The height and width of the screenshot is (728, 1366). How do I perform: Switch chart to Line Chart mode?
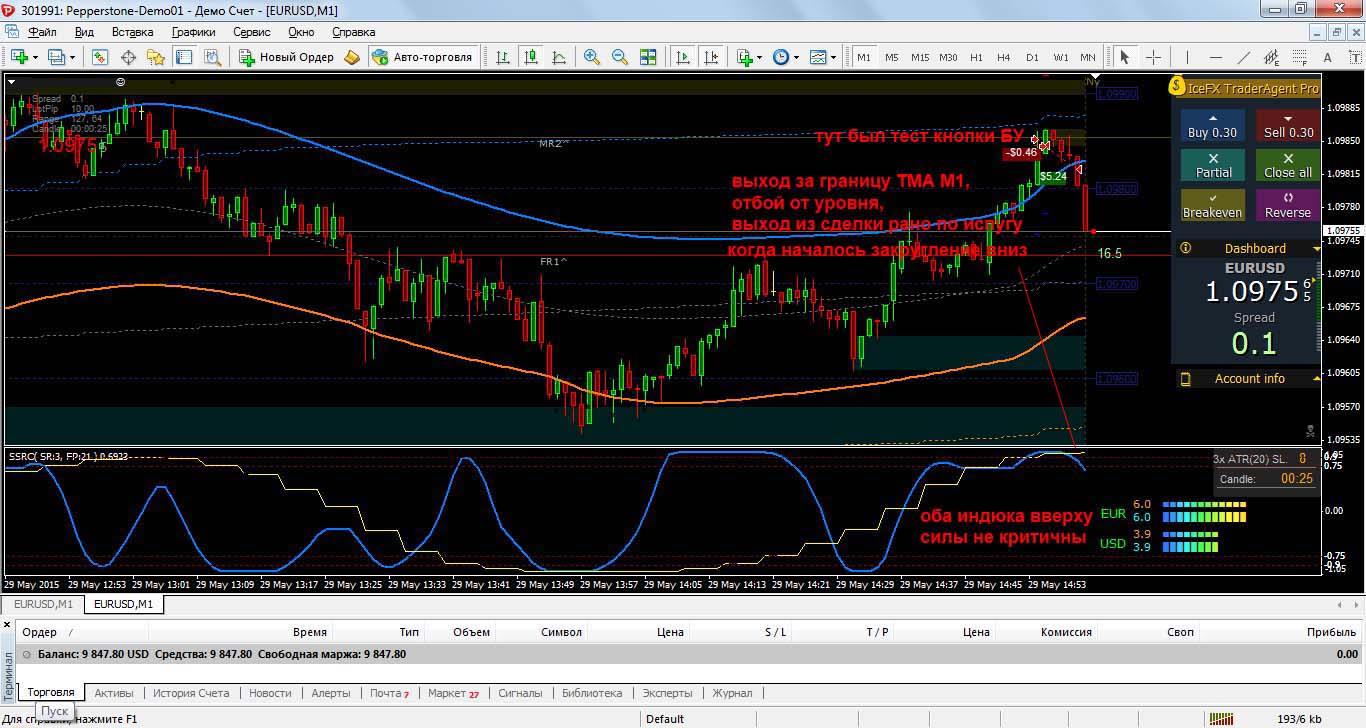[559, 57]
